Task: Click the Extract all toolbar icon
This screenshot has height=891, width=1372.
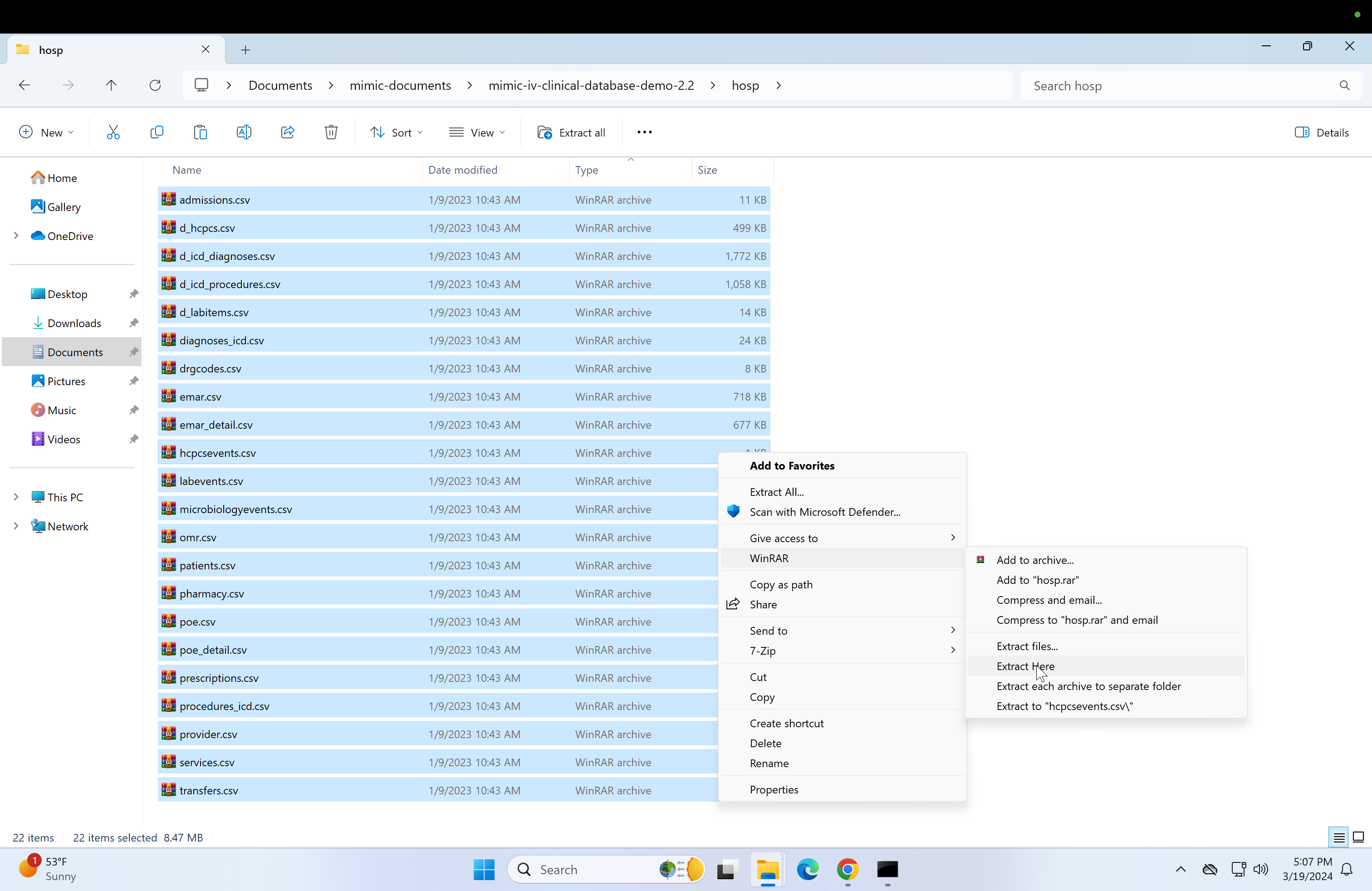Action: 572,132
